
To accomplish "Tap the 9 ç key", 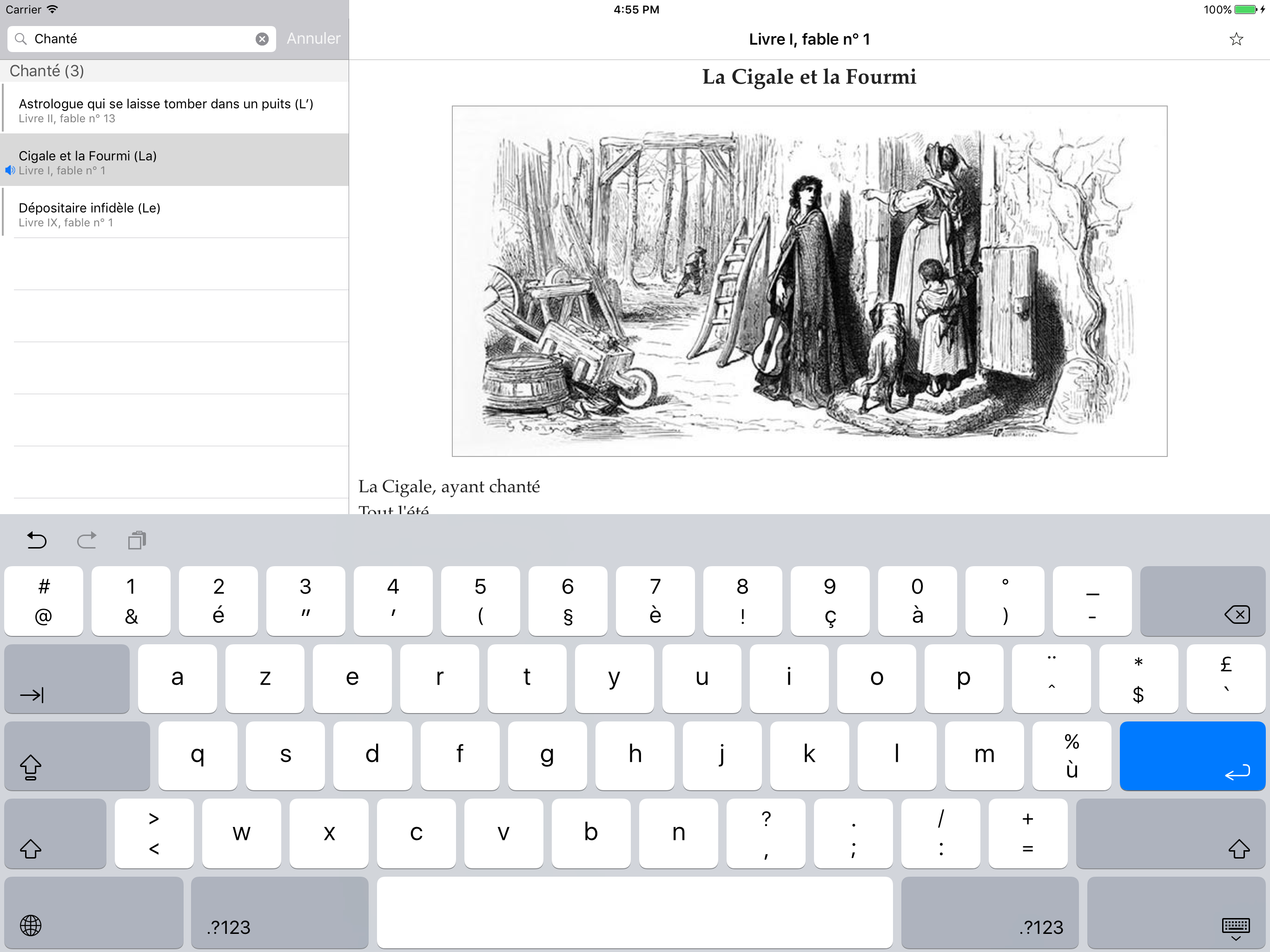I will click(830, 601).
